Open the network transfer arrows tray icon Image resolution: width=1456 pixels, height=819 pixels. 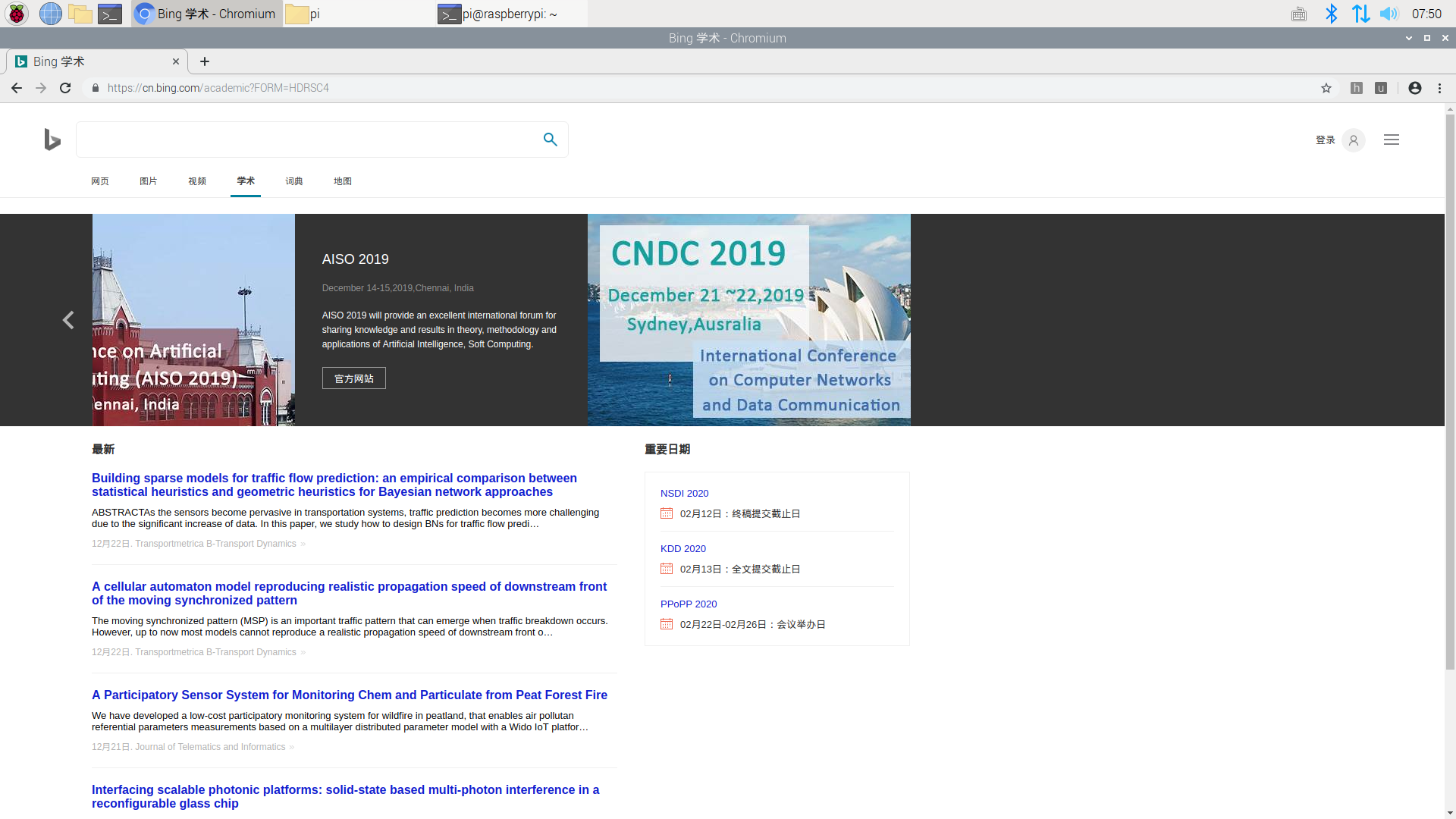point(1360,14)
